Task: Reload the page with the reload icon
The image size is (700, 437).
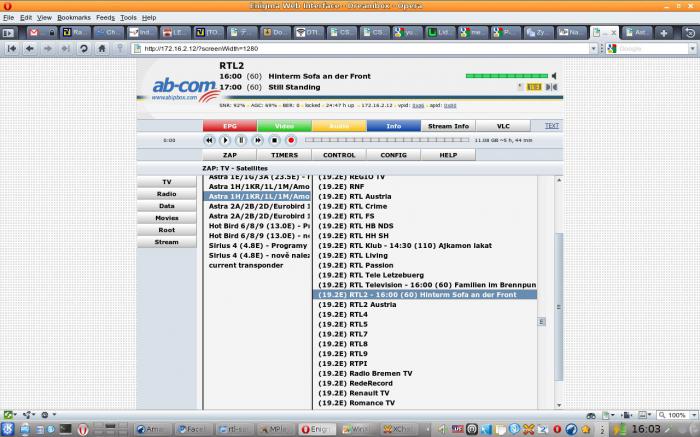Action: tap(83, 49)
